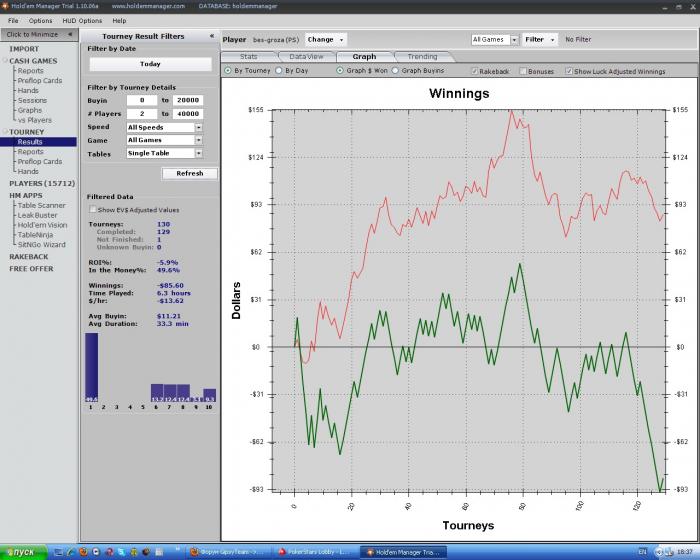The image size is (700, 560).
Task: Open the Change player dropdown
Action: [x=326, y=39]
